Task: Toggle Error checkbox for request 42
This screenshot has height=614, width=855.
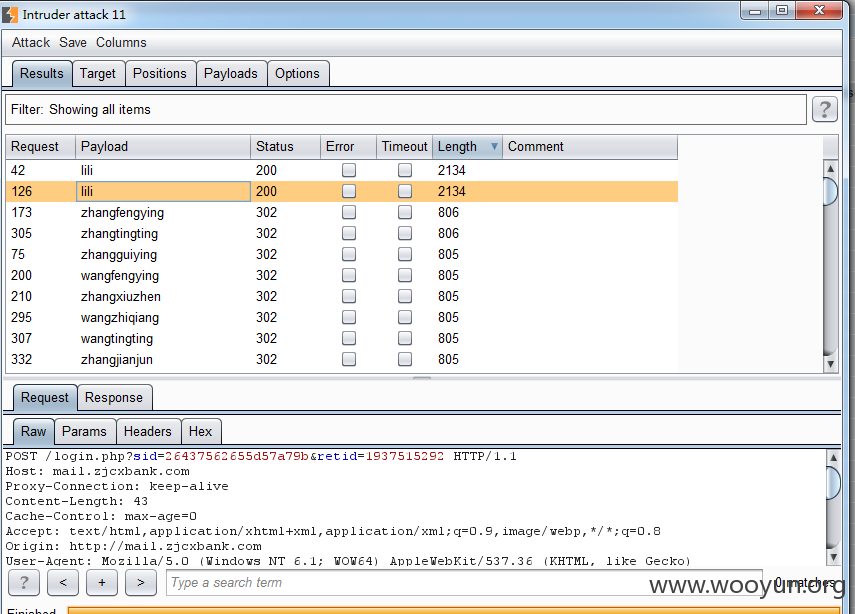Action: (349, 170)
